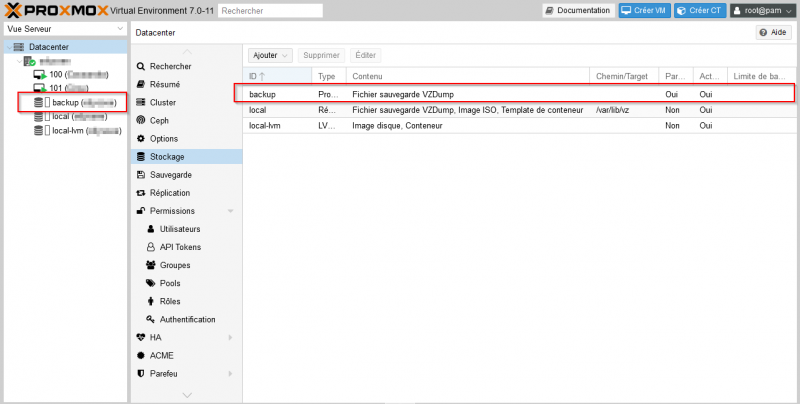Image resolution: width=800 pixels, height=404 pixels.
Task: Open the Ajouter storage dropdown
Action: [270, 55]
